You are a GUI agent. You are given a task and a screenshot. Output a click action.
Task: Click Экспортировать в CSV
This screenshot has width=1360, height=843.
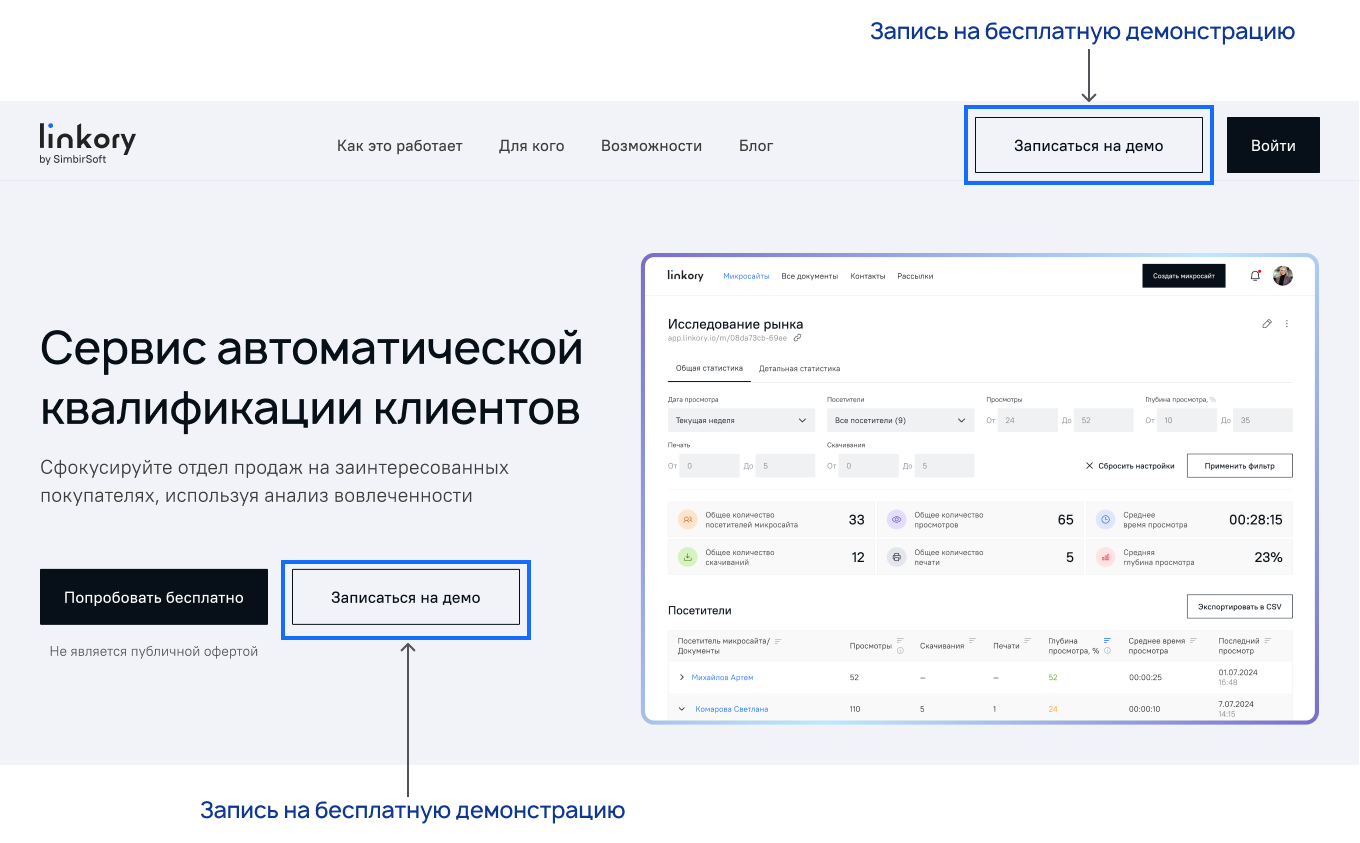(1239, 606)
